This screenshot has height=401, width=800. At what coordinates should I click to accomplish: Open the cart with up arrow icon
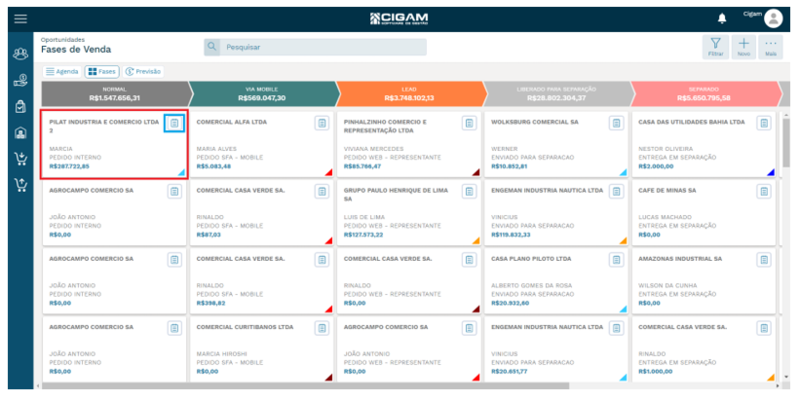click(x=20, y=185)
